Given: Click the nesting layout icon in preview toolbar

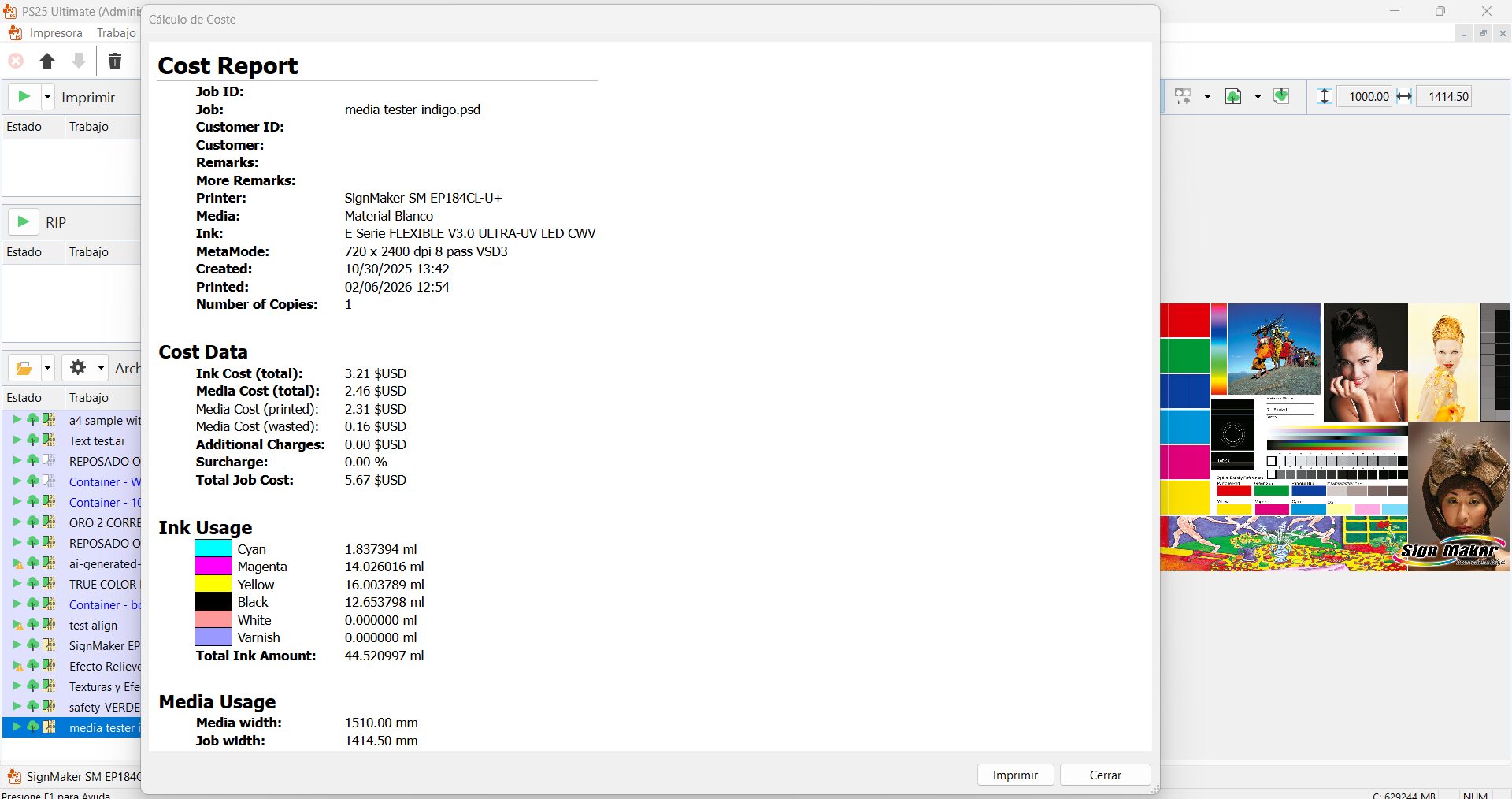Looking at the screenshot, I should [x=1183, y=96].
